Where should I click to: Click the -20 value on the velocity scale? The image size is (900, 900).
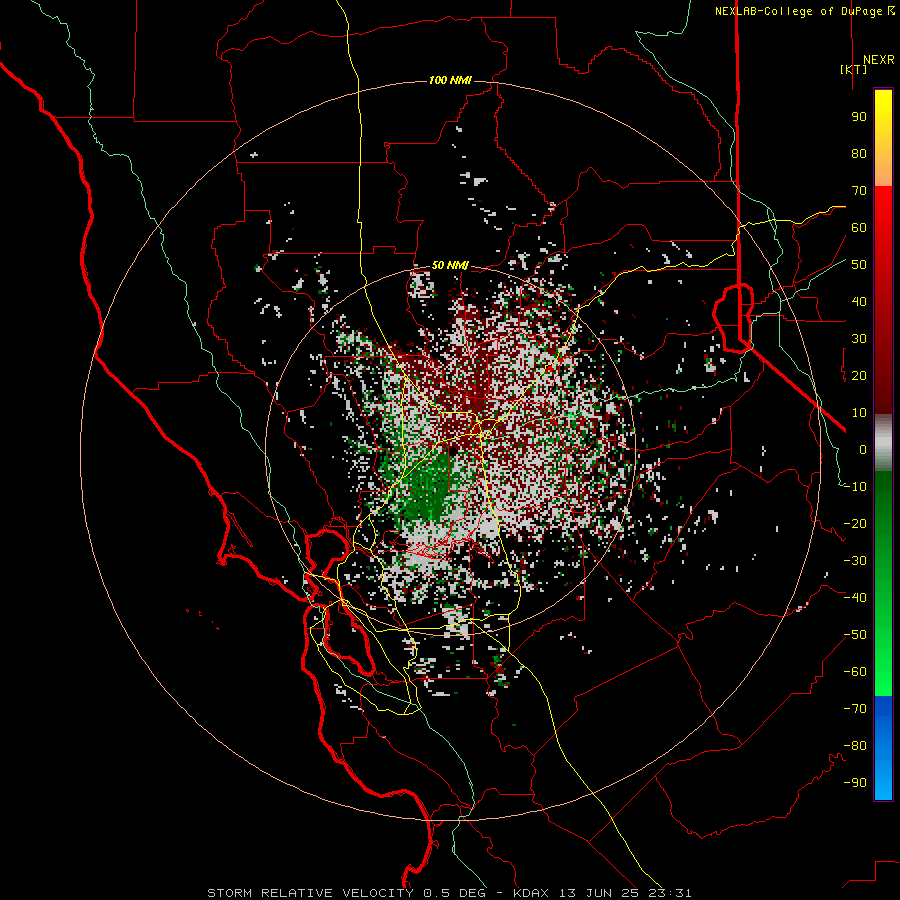click(855, 524)
